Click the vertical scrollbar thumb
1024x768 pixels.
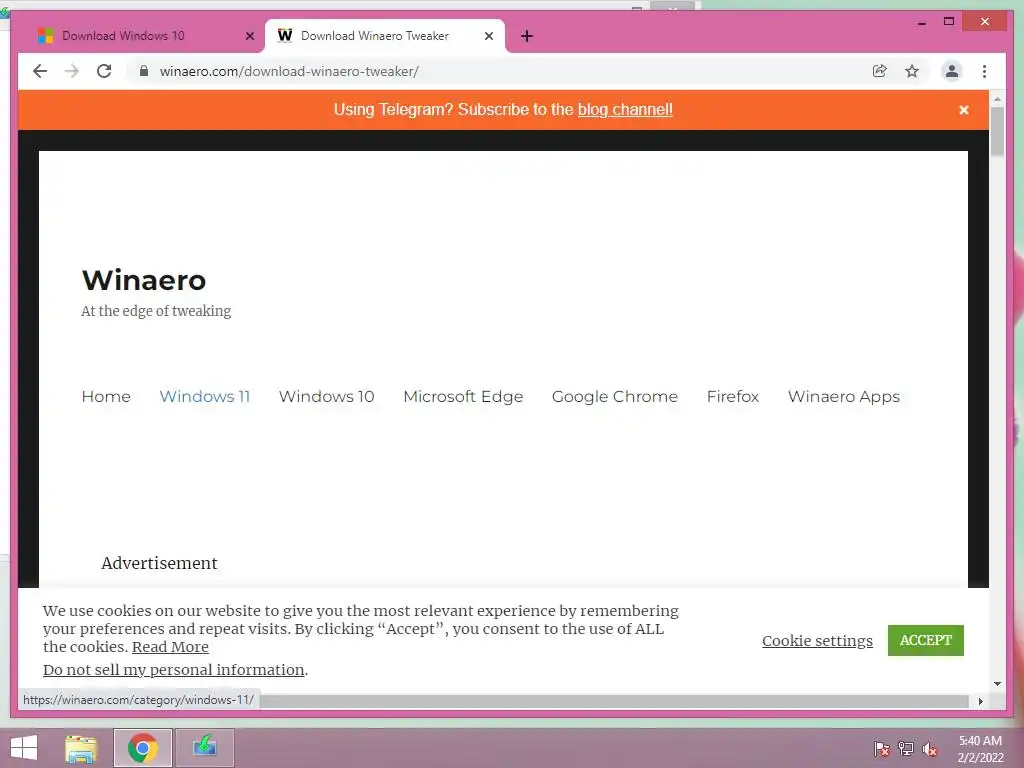[997, 132]
